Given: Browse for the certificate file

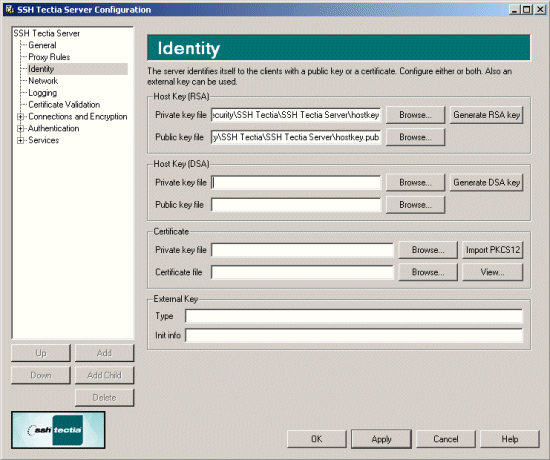Looking at the screenshot, I should [428, 272].
